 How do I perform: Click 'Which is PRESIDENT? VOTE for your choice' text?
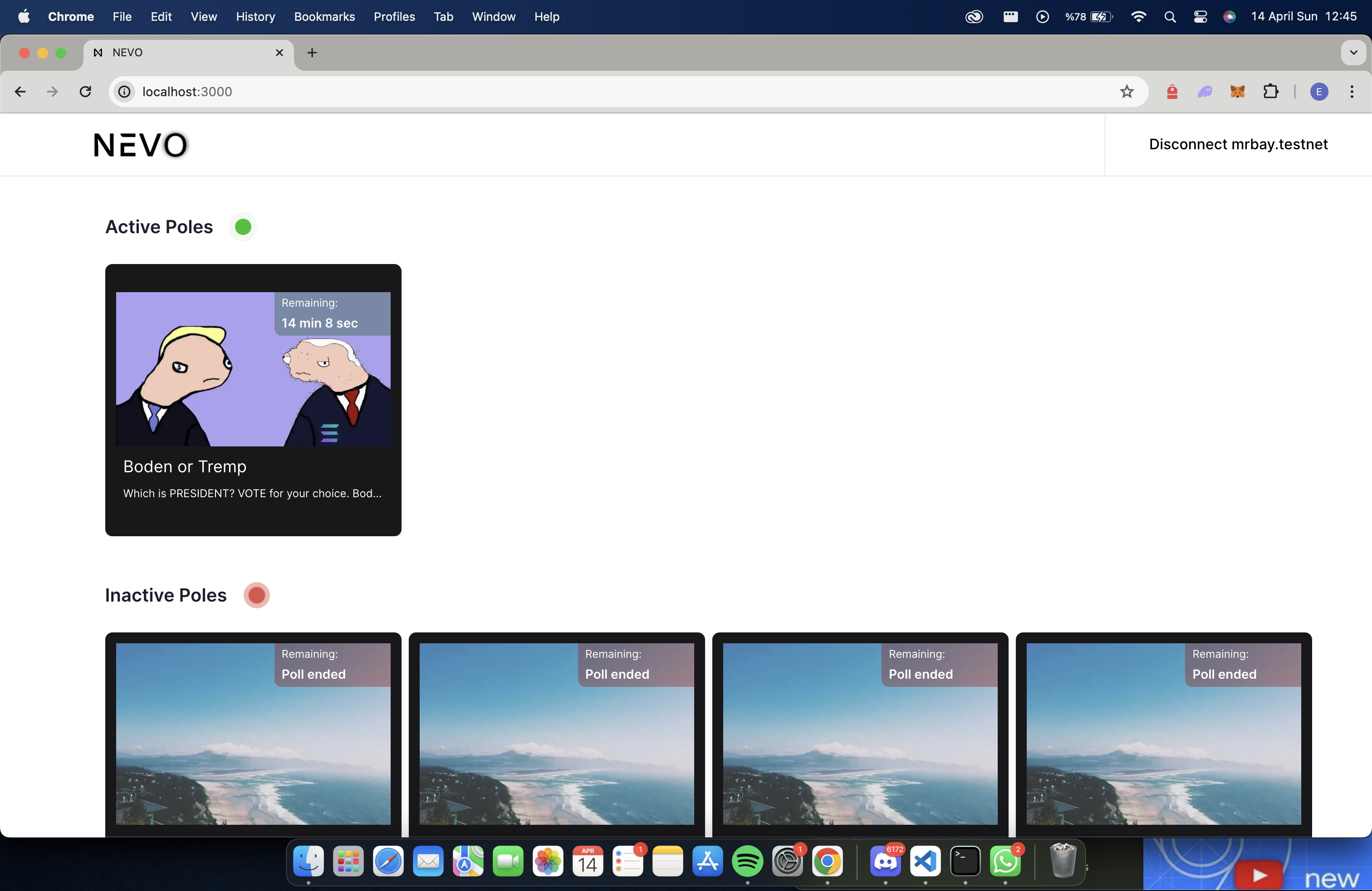252,493
